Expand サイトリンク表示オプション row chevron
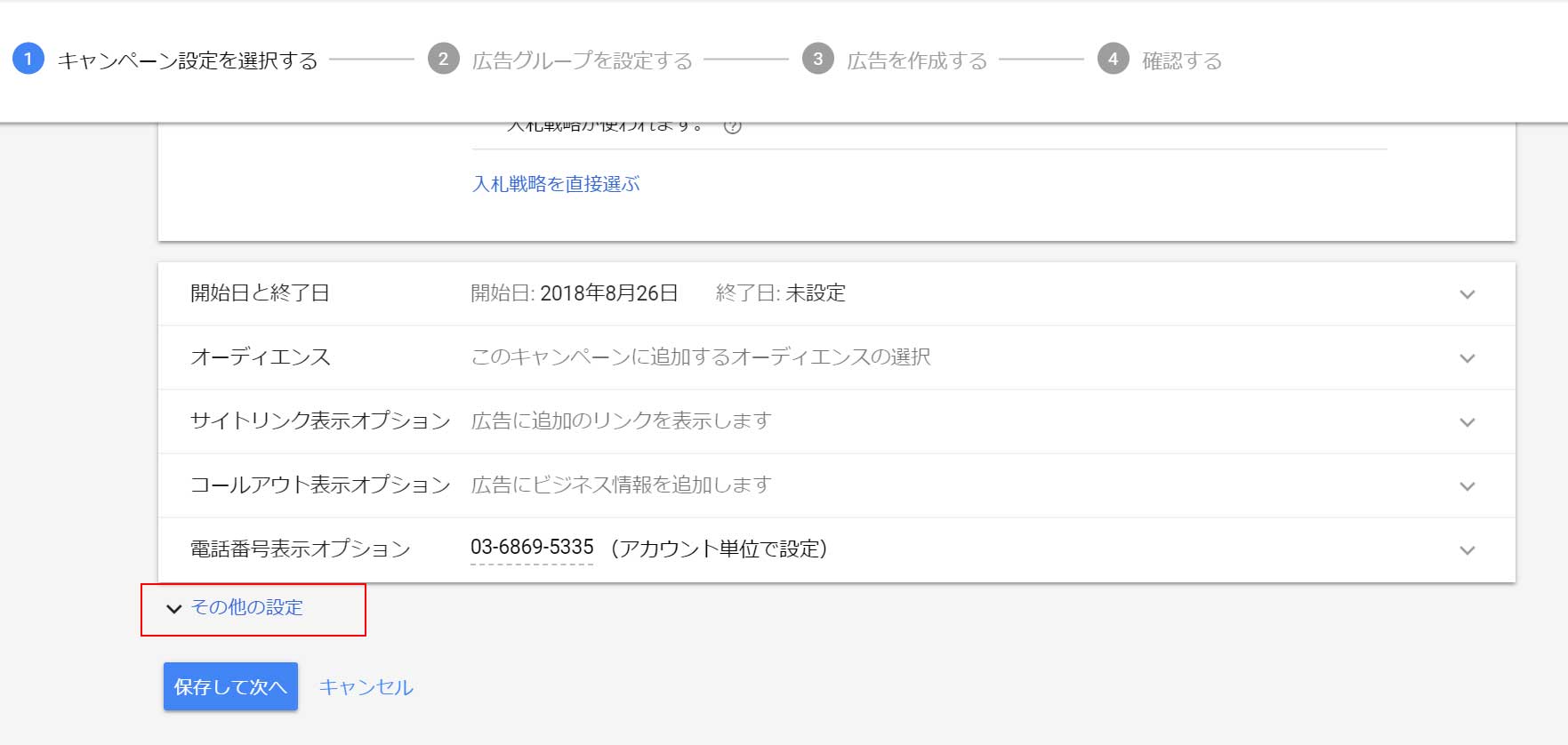This screenshot has height=745, width=1568. coord(1467,422)
